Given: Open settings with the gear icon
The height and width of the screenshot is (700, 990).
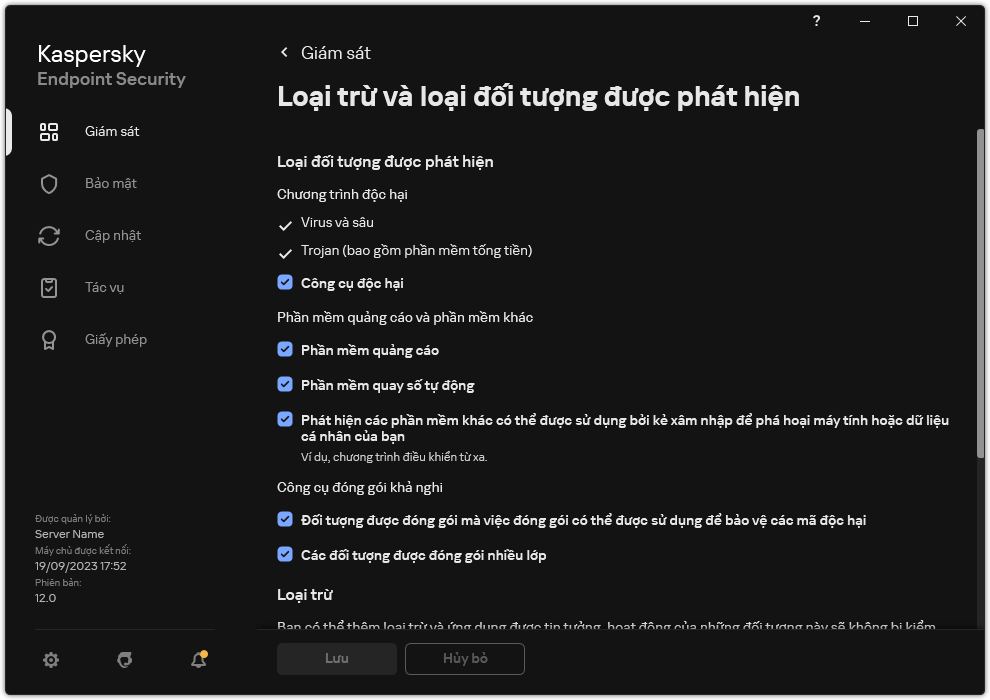Looking at the screenshot, I should [51, 660].
